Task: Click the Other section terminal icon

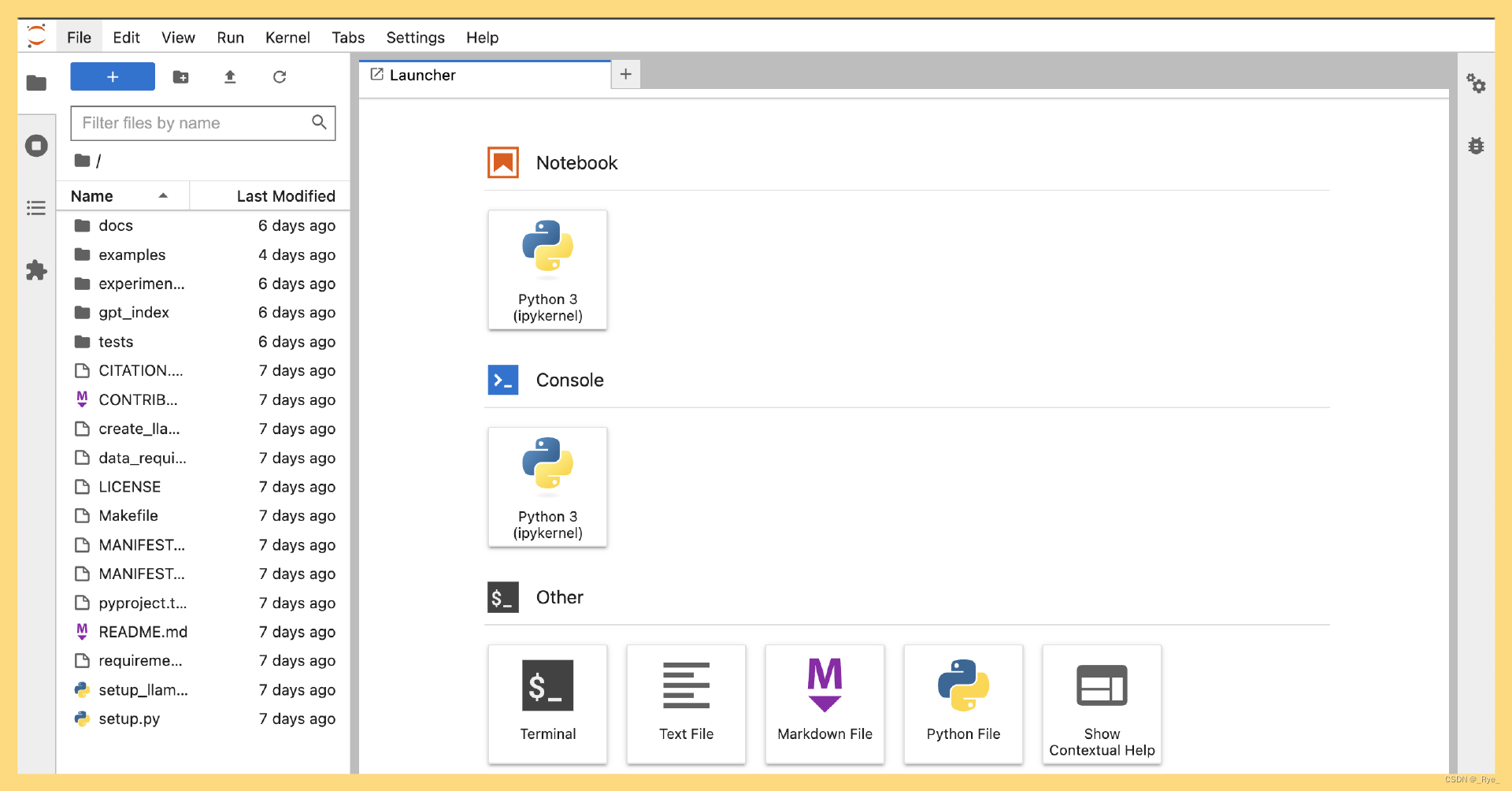Action: click(503, 597)
